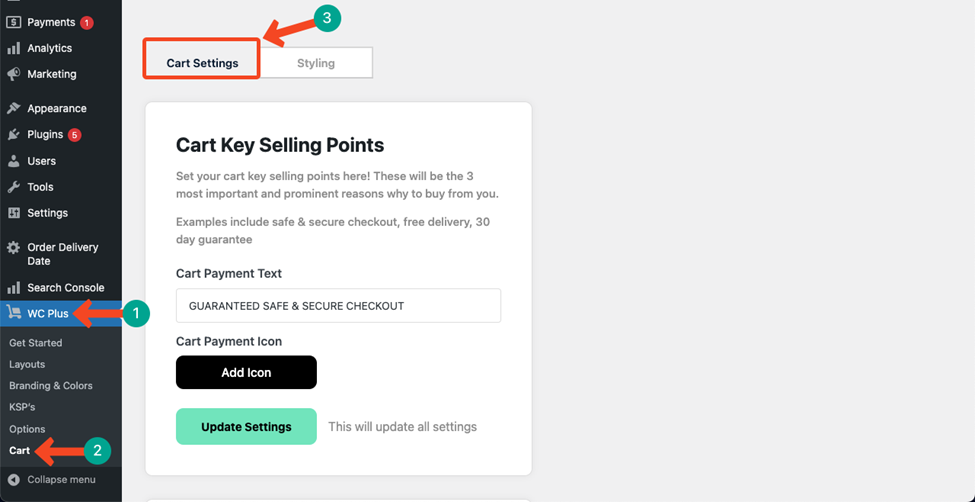The height and width of the screenshot is (502, 975).
Task: Click the Add Icon button
Action: pos(246,373)
